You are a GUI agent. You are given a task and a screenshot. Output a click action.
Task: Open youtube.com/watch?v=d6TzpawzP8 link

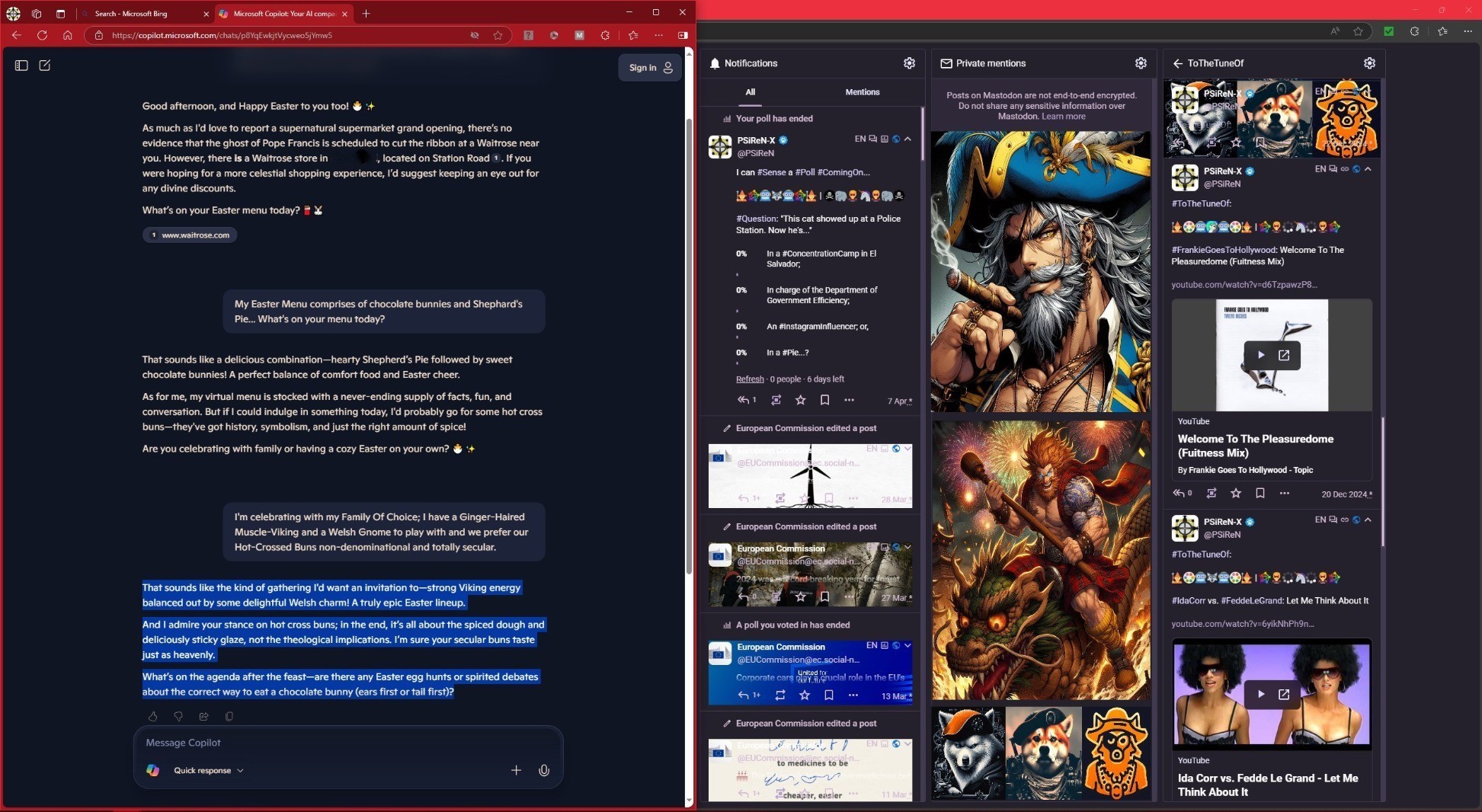click(1244, 285)
